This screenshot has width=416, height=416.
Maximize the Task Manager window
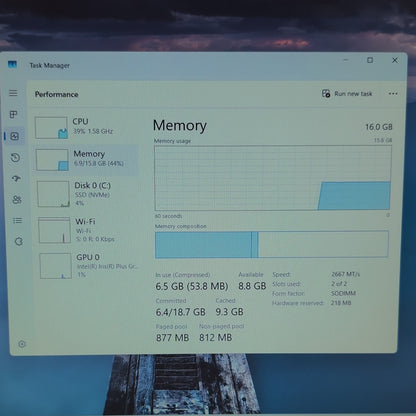[370, 60]
